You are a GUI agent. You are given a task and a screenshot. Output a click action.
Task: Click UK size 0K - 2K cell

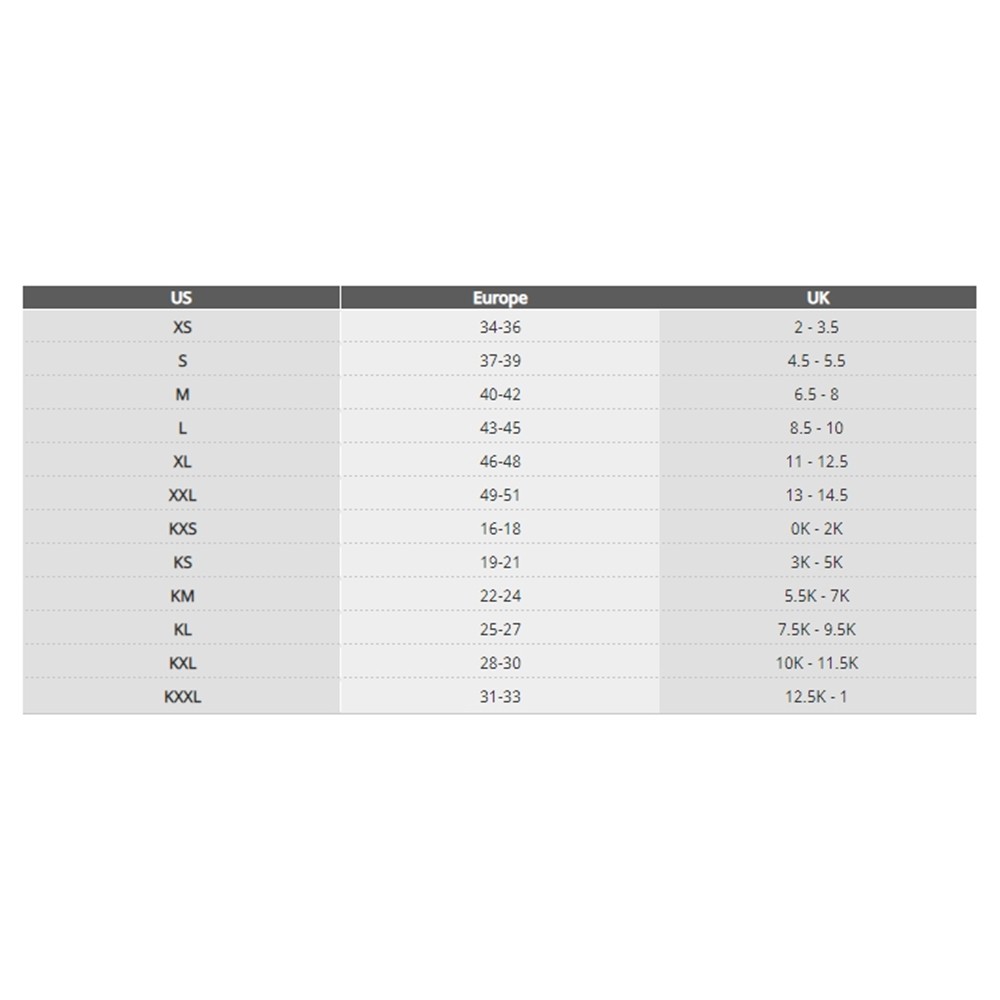pyautogui.click(x=817, y=529)
